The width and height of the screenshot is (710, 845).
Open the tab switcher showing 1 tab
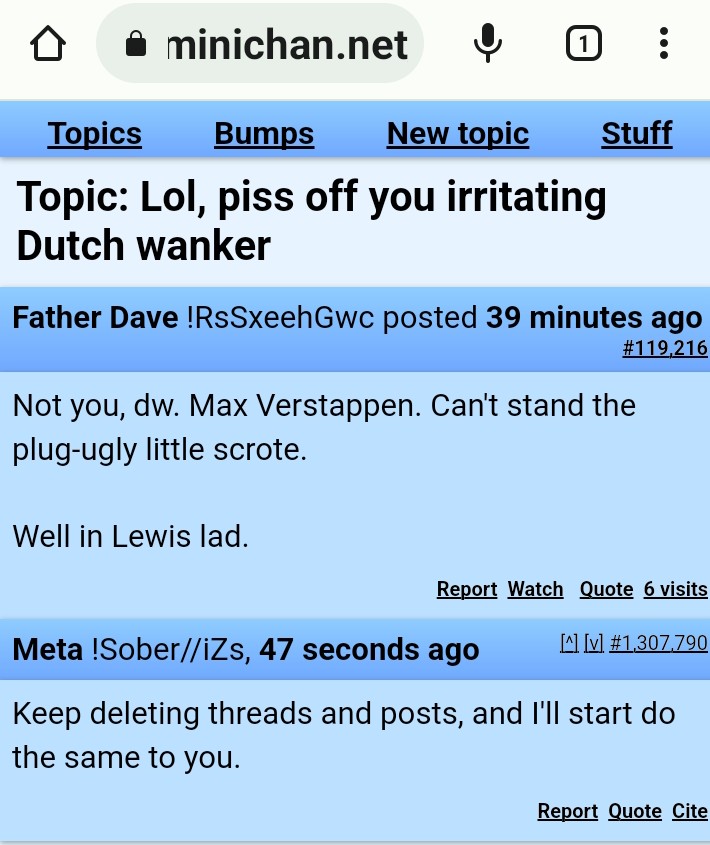point(584,43)
